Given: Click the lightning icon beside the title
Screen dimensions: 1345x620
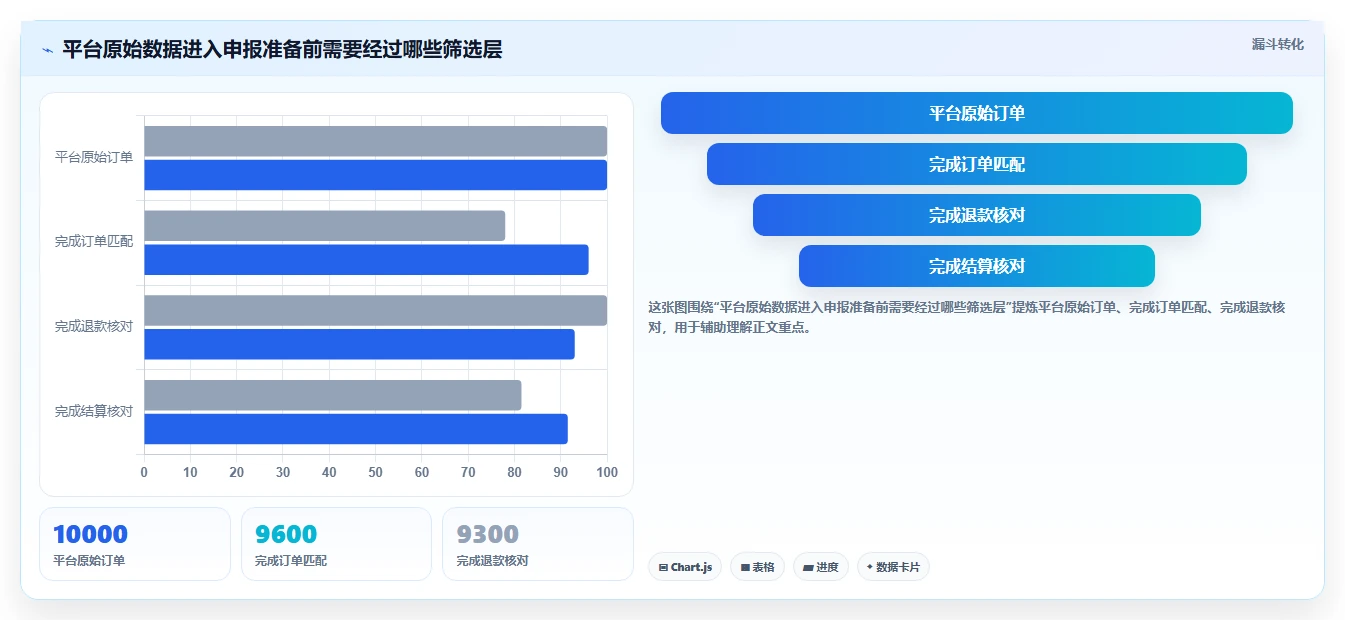Looking at the screenshot, I should 47,50.
